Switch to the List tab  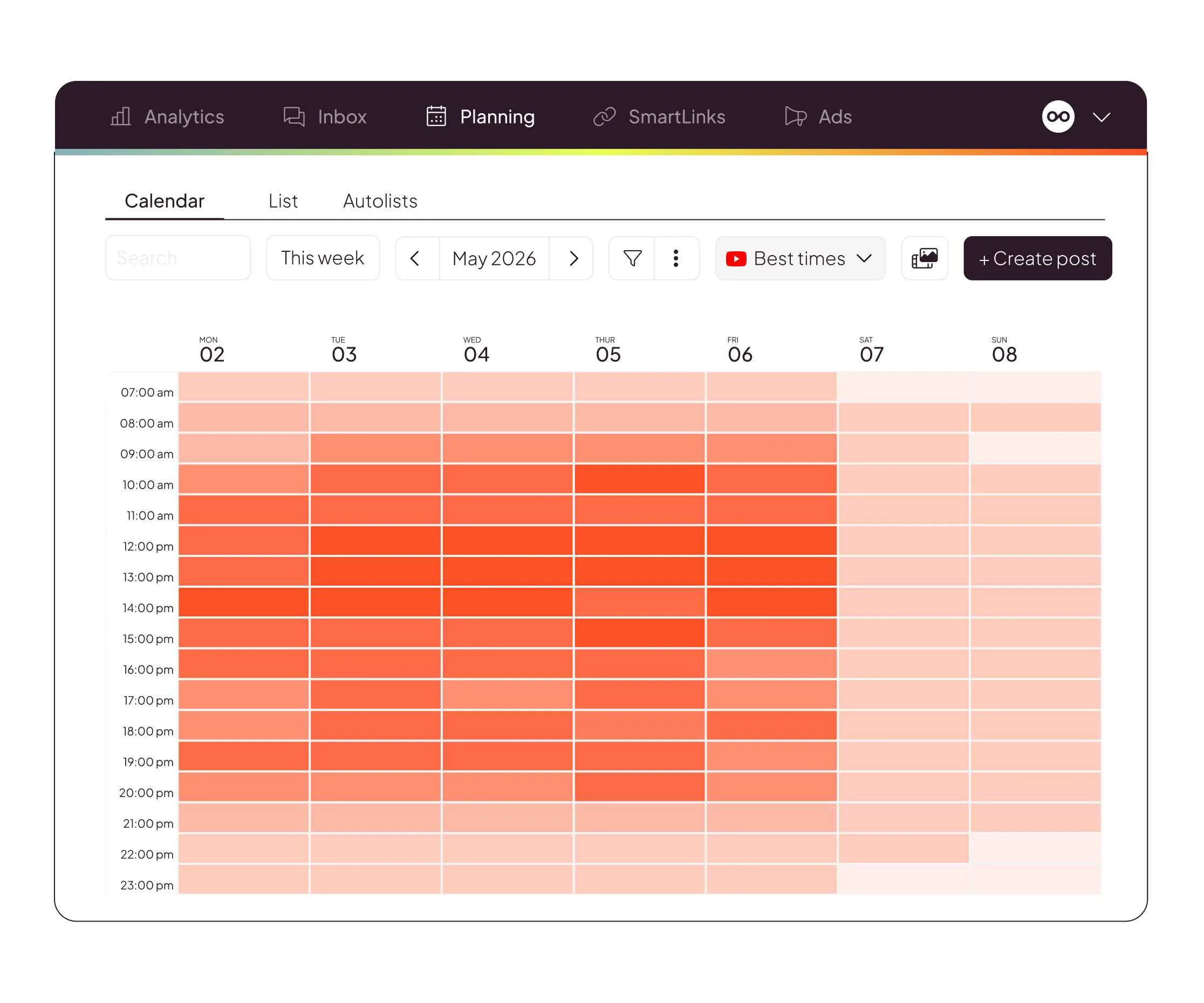pos(283,201)
